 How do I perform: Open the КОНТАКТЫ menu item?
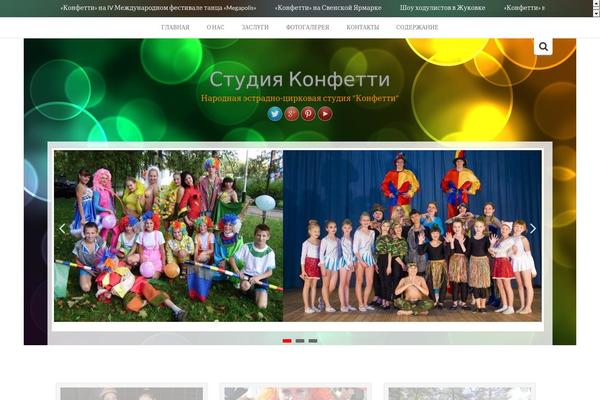tap(363, 27)
